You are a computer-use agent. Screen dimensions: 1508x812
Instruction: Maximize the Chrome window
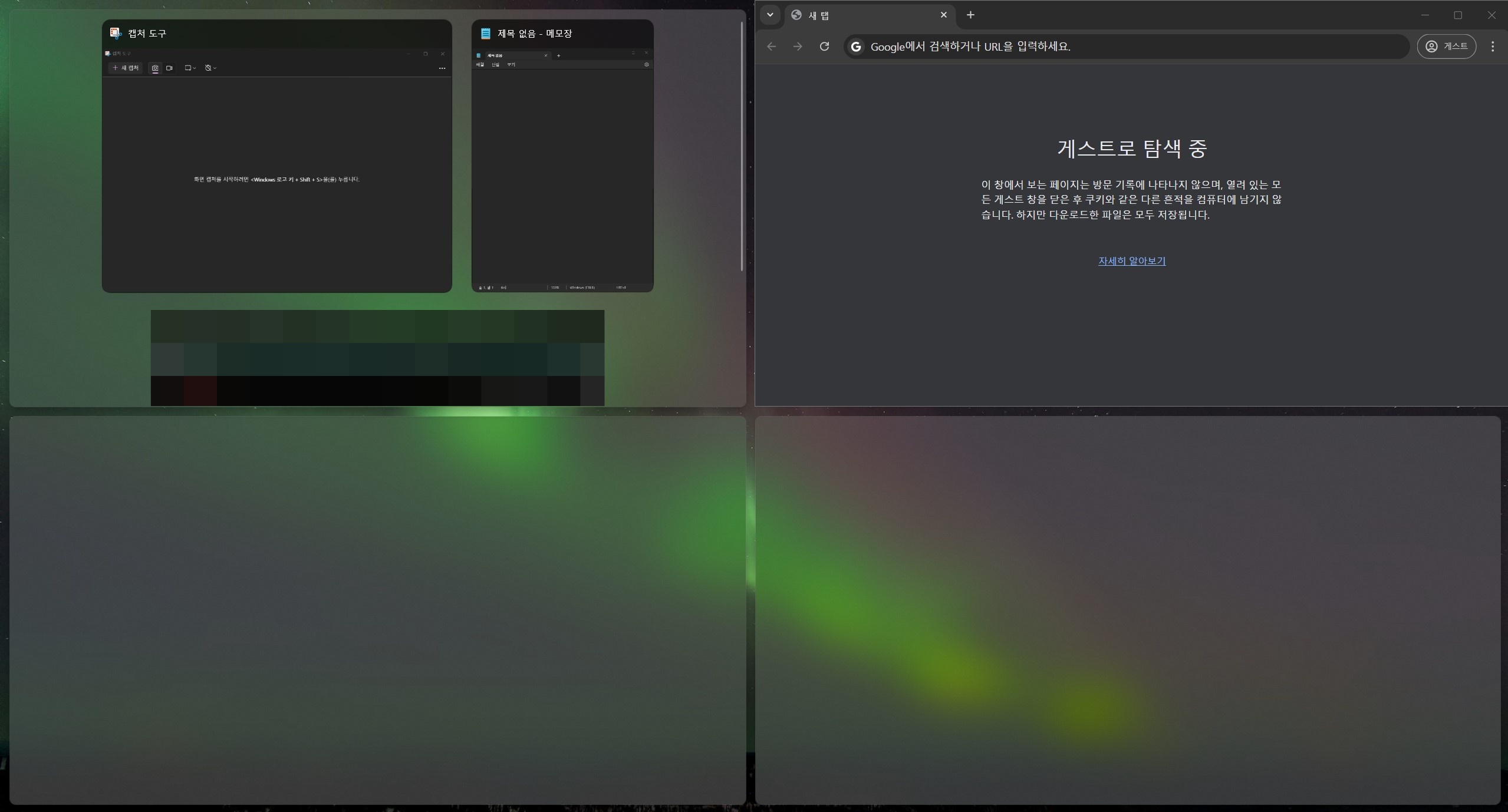point(1458,15)
